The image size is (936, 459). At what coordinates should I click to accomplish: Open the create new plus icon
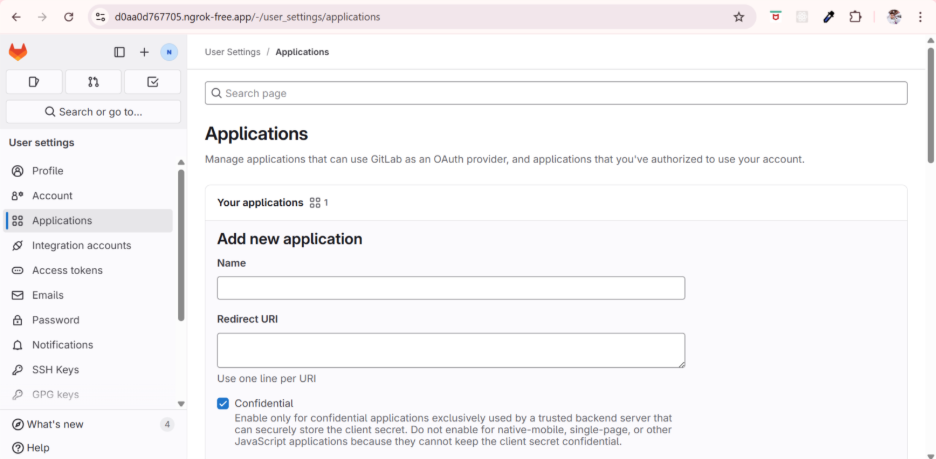144,52
